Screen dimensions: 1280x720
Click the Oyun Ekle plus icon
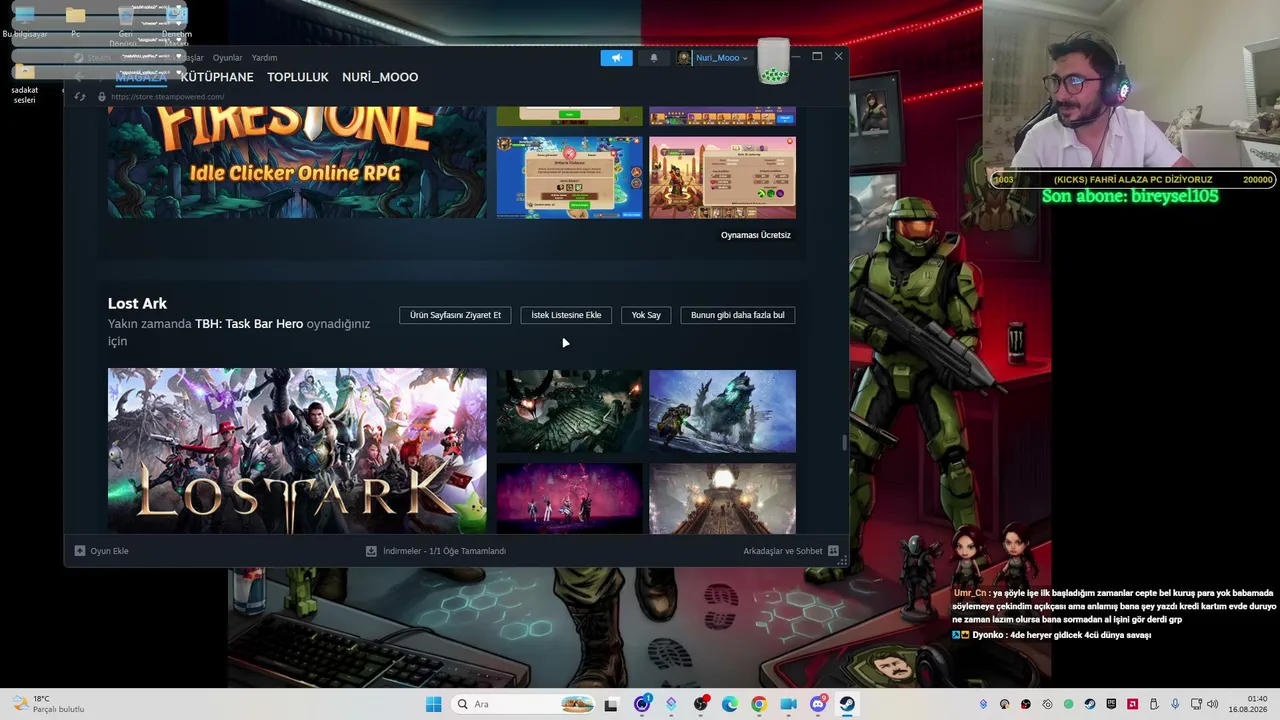coord(80,551)
